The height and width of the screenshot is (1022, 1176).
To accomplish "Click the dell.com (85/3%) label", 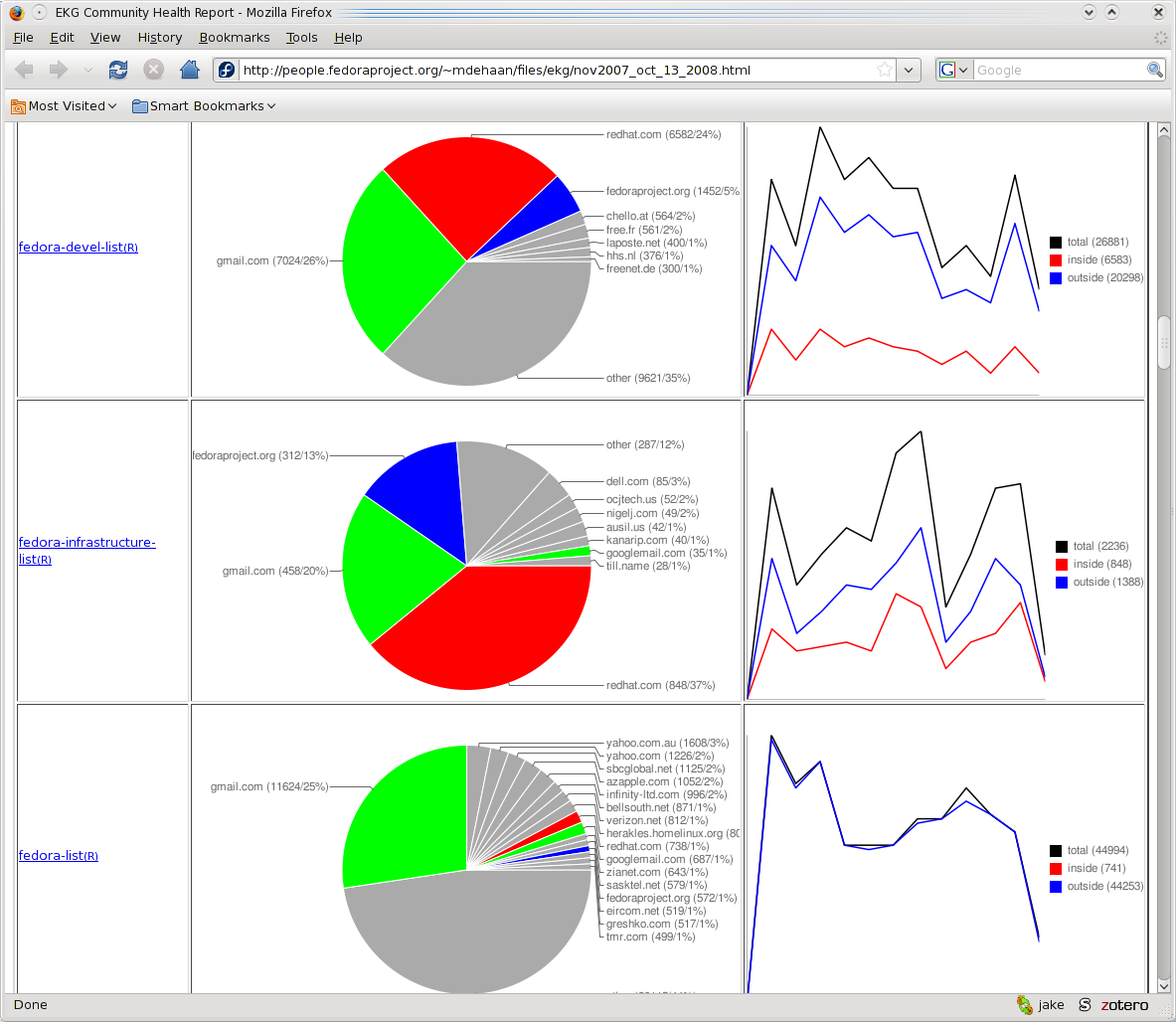I will coord(648,481).
